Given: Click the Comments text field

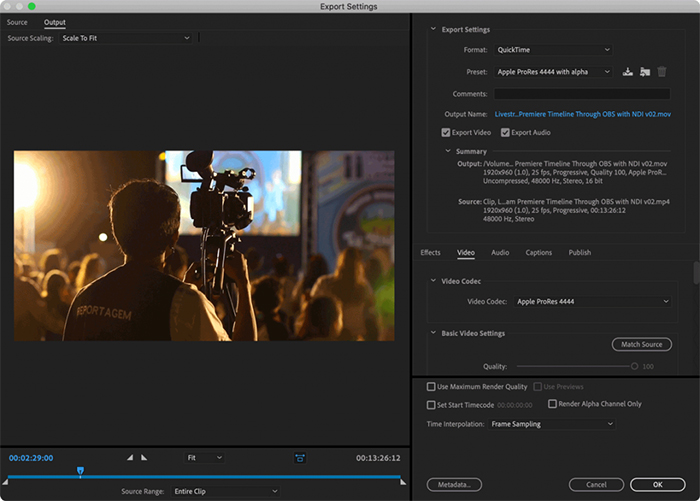Looking at the screenshot, I should [x=581, y=93].
